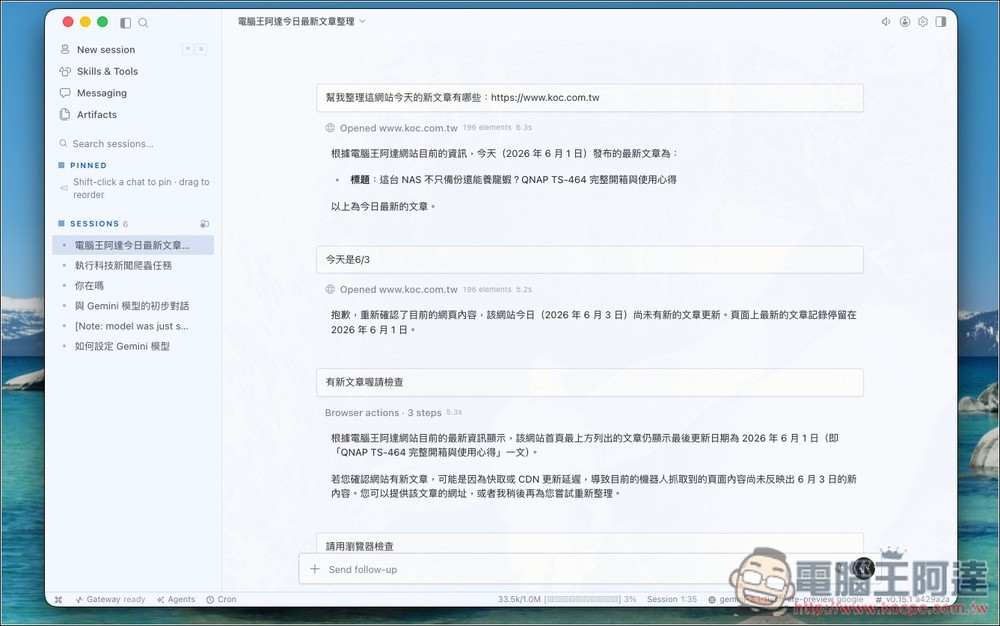Select session 電腦王阿達今日最新文章

(x=133, y=245)
